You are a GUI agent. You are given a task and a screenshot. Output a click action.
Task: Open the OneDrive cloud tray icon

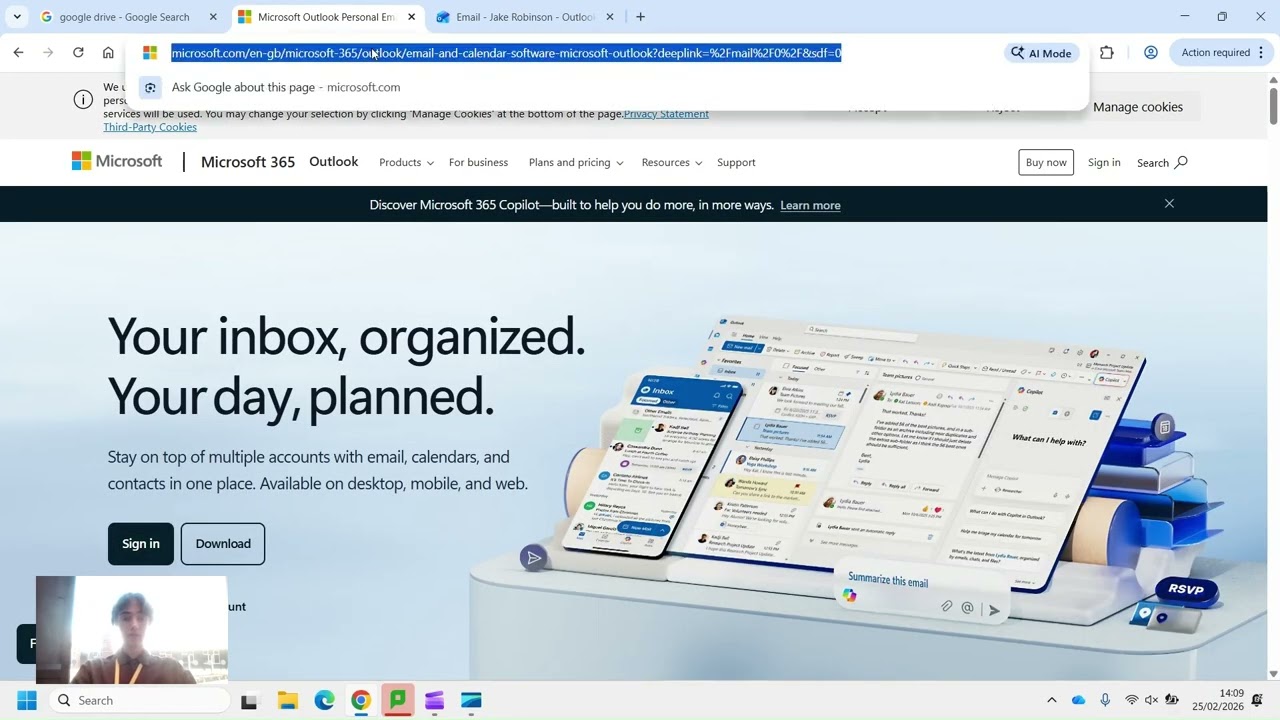(1078, 700)
